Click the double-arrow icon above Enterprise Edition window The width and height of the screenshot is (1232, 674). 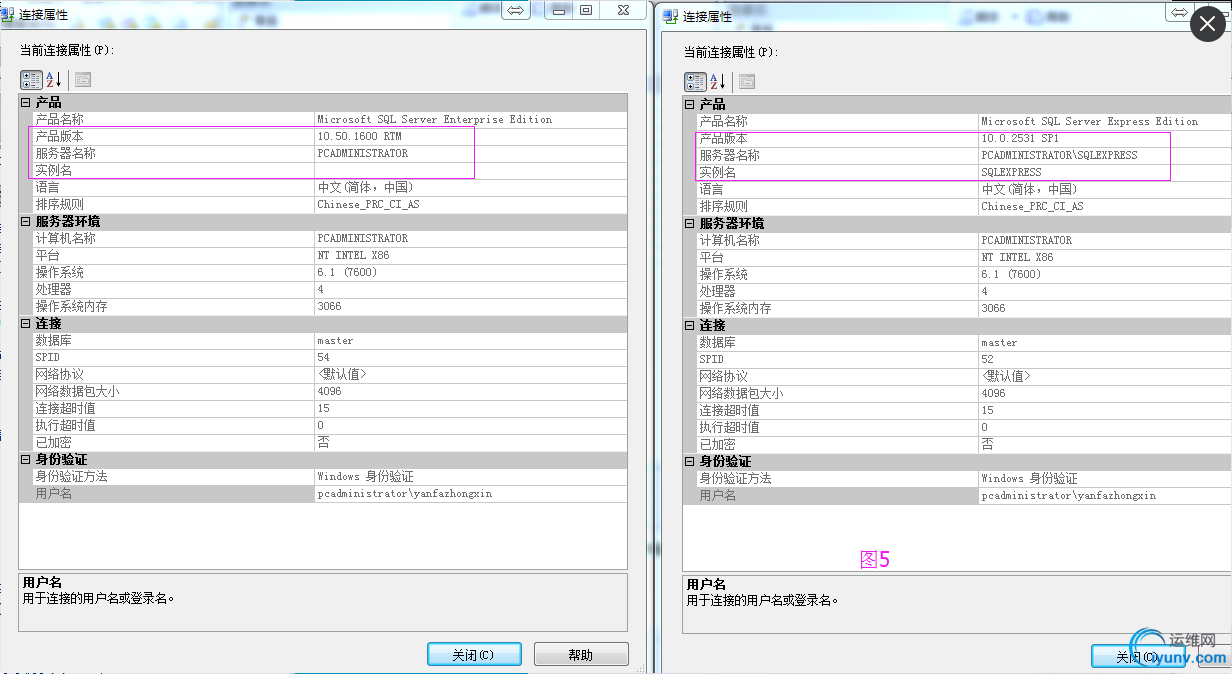[x=516, y=10]
